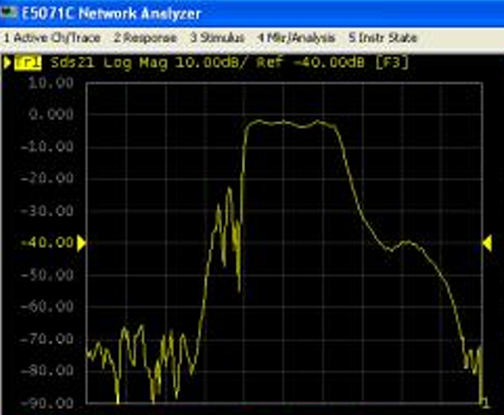Viewport: 504px width, 415px height.
Task: Click marker 1 at trace bottom right
Action: click(486, 401)
